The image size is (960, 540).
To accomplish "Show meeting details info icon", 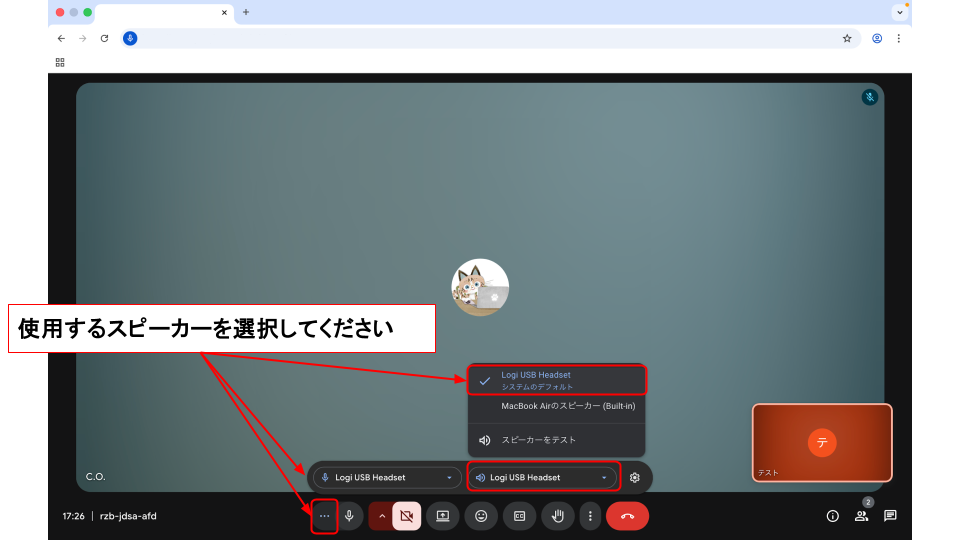I will tap(832, 516).
